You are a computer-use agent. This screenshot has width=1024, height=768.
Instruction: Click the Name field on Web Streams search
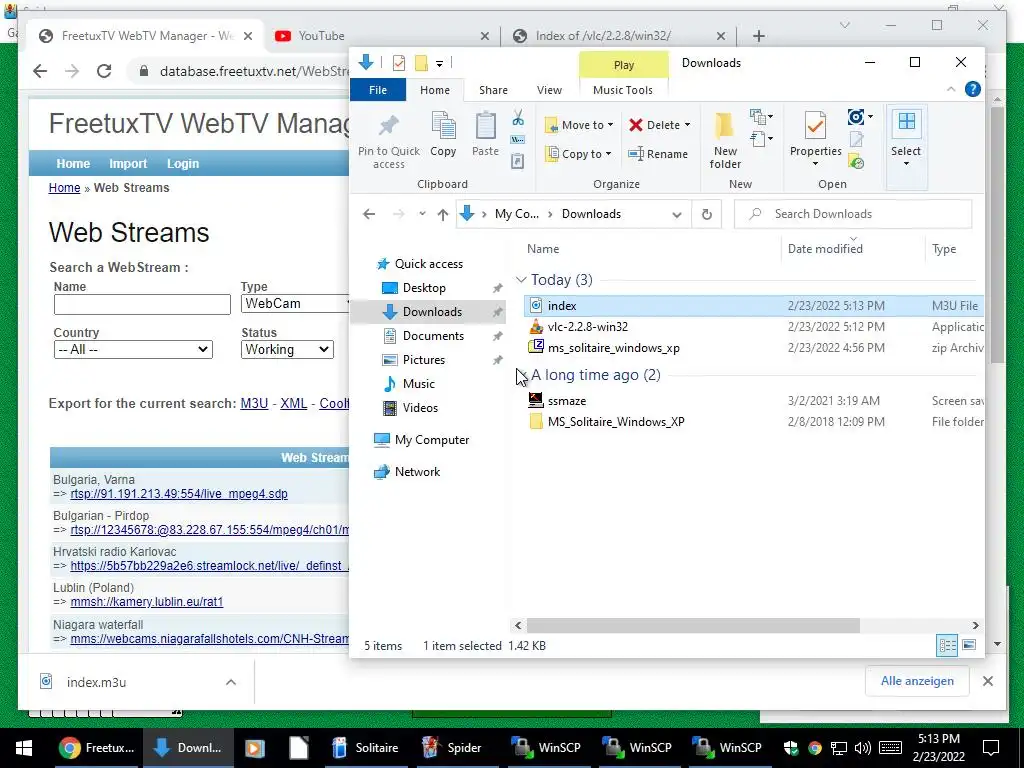click(x=142, y=304)
